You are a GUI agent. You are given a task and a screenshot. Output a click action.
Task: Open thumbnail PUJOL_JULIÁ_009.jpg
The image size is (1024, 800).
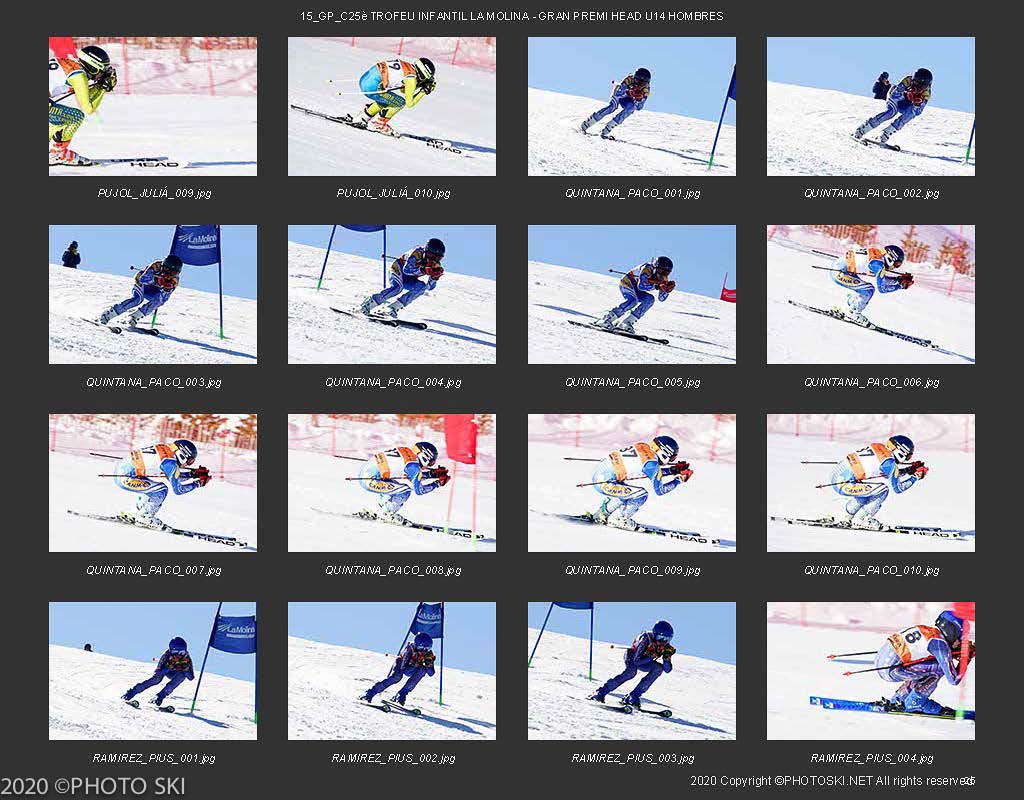coord(153,106)
